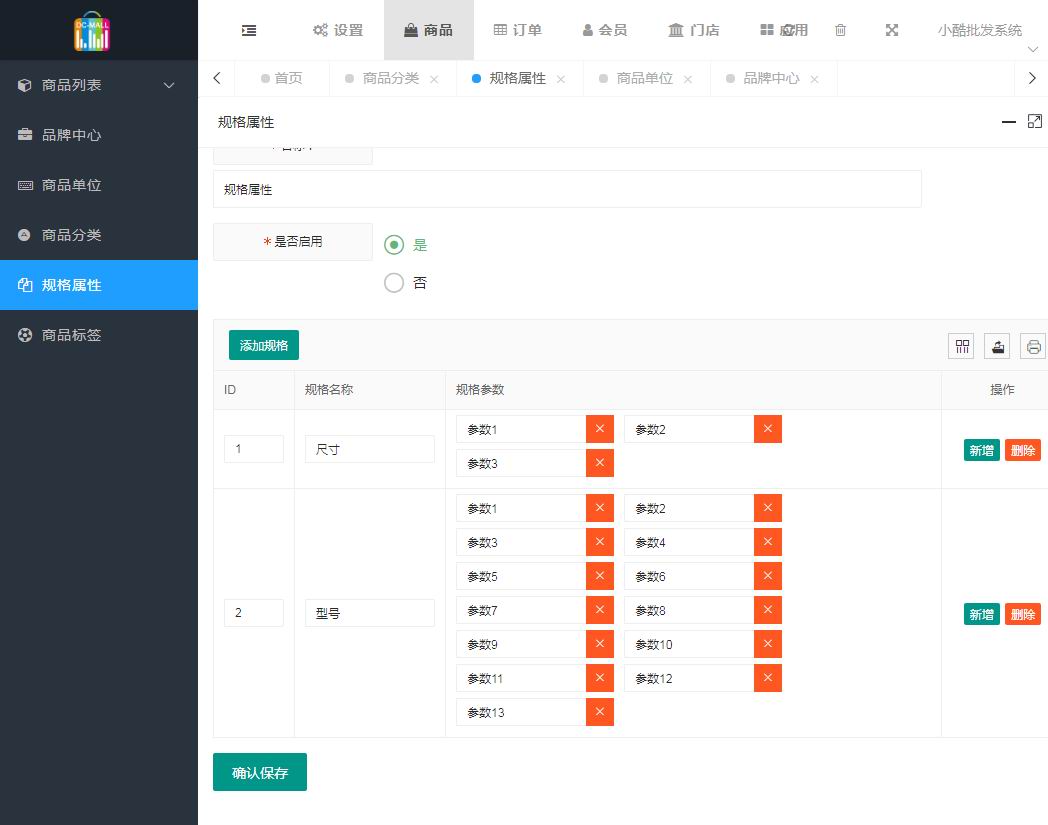Delete 参数2 in the 尺寸 row
The width and height of the screenshot is (1048, 825).
tap(768, 429)
